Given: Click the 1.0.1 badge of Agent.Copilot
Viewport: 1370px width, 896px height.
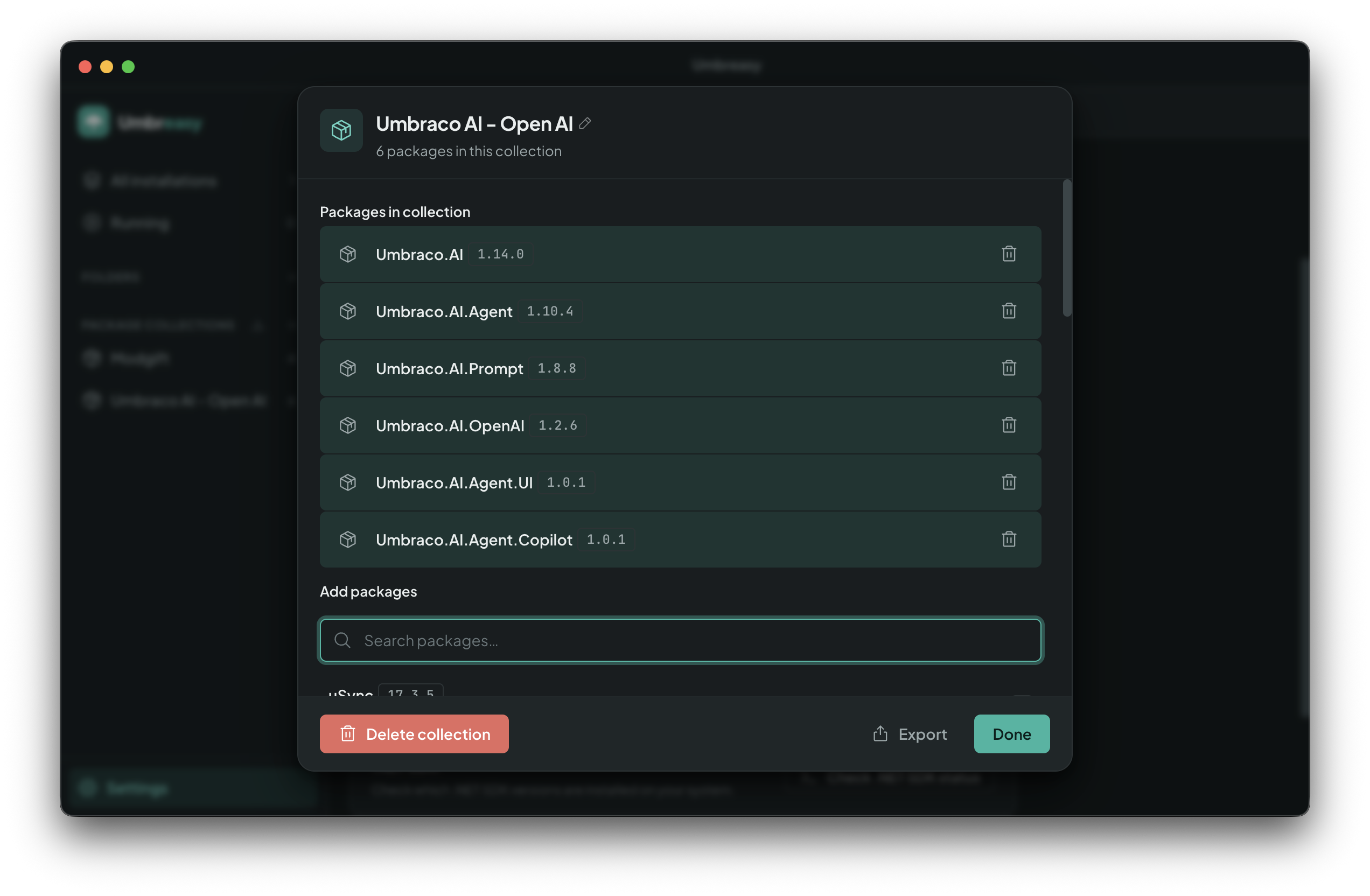Looking at the screenshot, I should tap(605, 539).
